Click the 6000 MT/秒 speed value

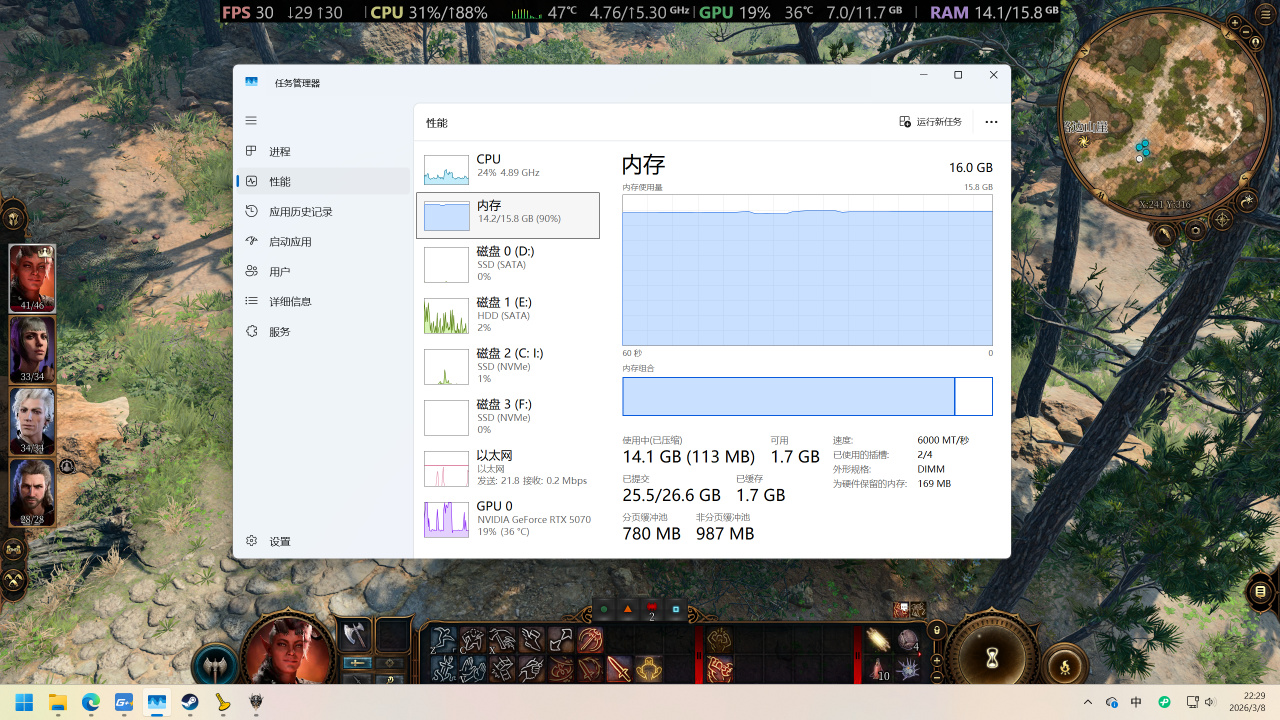(x=943, y=440)
